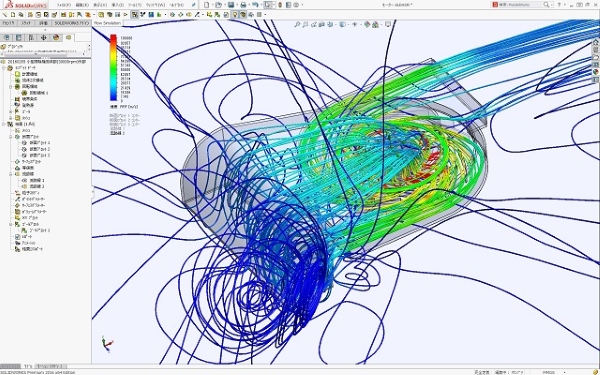
Task: Toggle the Select cursor tool button
Action: [x=268, y=5]
